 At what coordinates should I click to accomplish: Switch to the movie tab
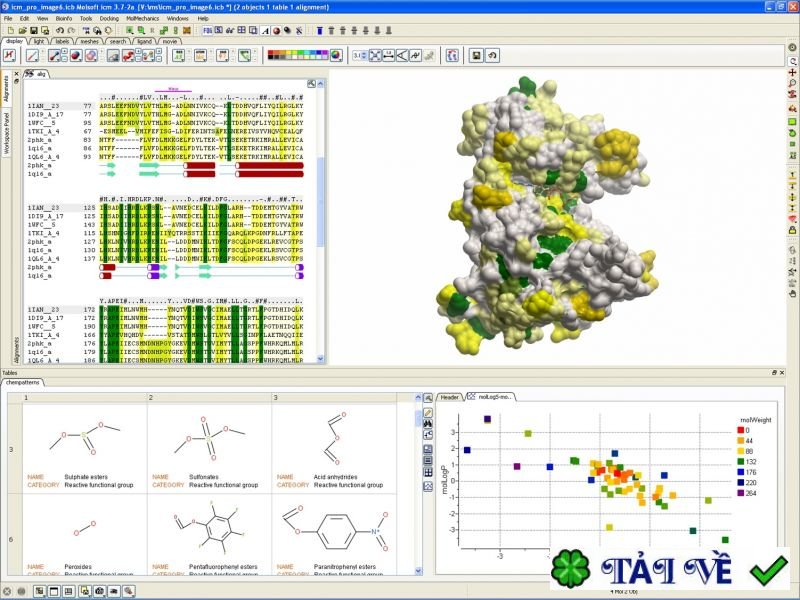[170, 41]
